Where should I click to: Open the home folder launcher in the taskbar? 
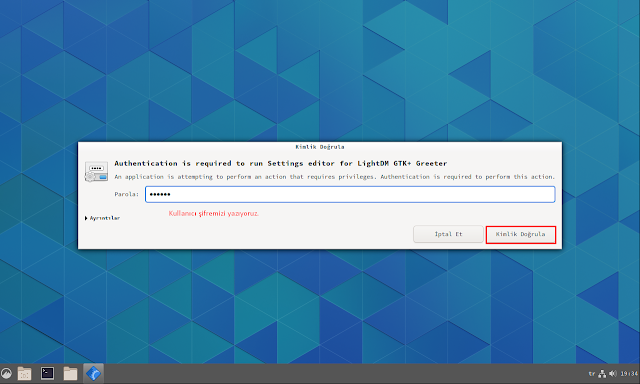point(24,373)
